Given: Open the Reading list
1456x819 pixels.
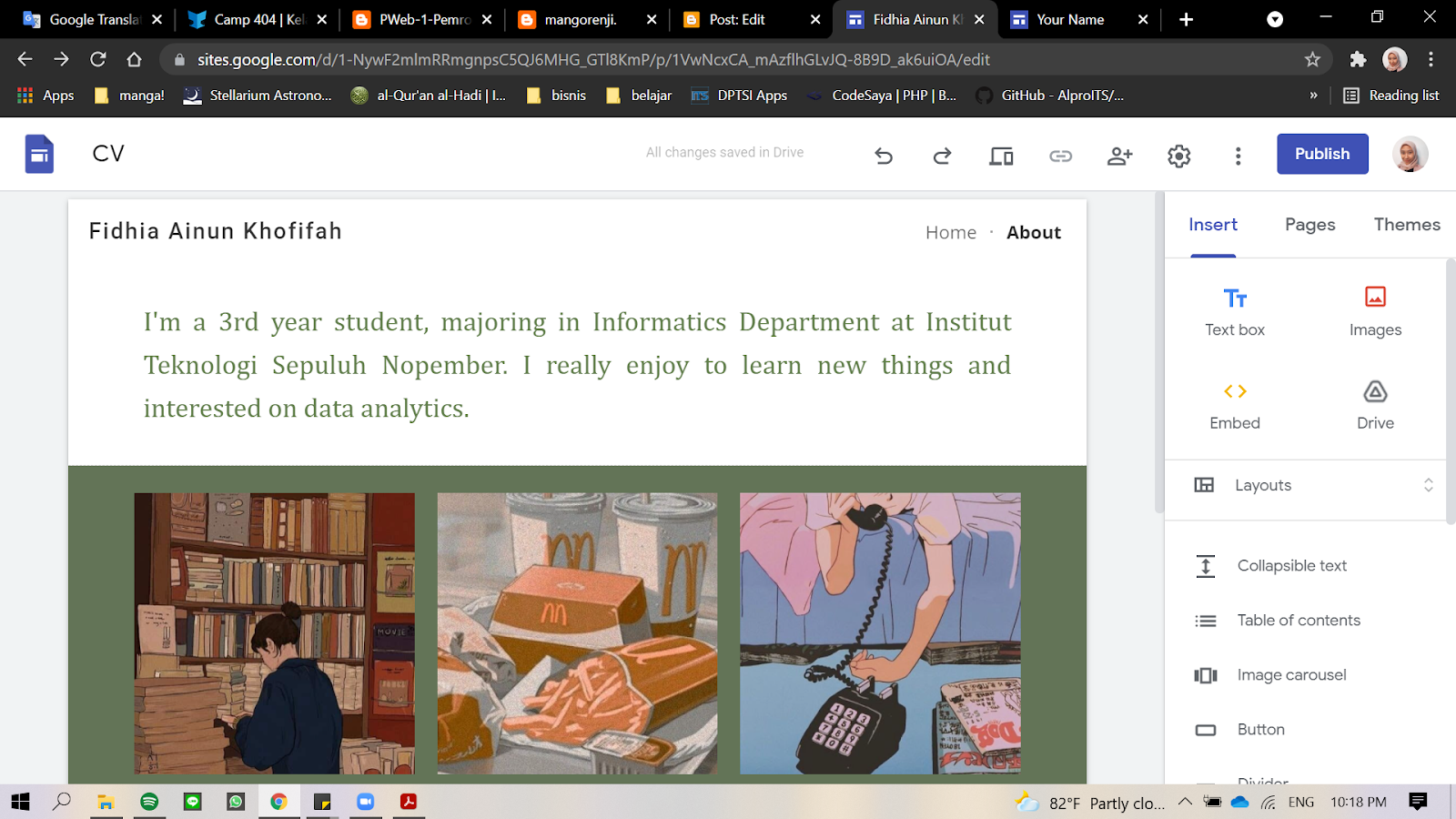Looking at the screenshot, I should point(1392,96).
